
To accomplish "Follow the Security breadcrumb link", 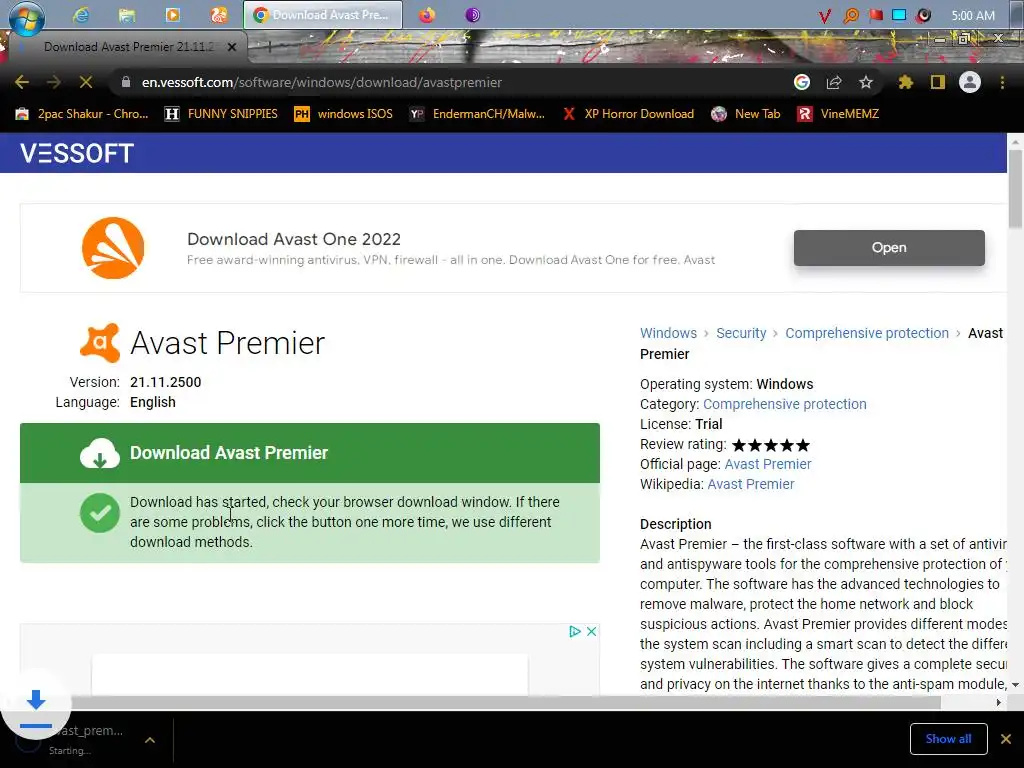I will tap(741, 333).
